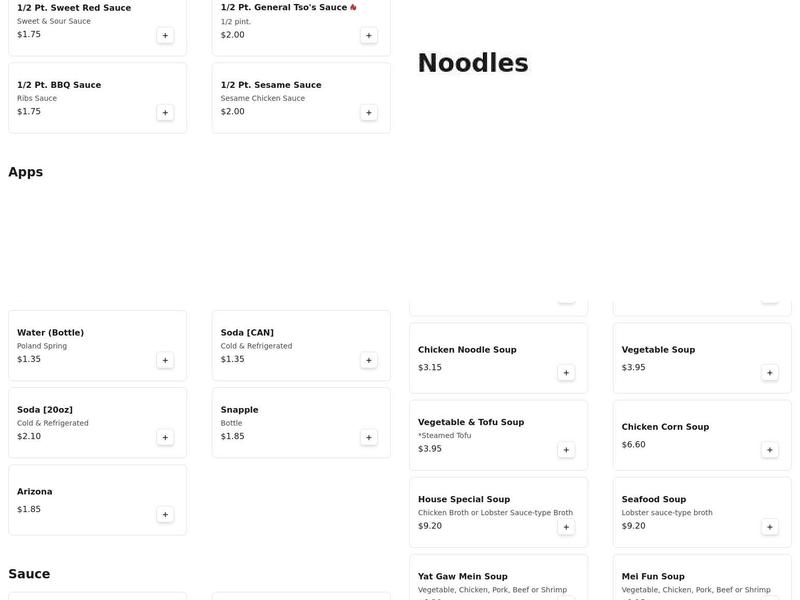
Task: Select the Sauce section heading
Action: [29, 574]
